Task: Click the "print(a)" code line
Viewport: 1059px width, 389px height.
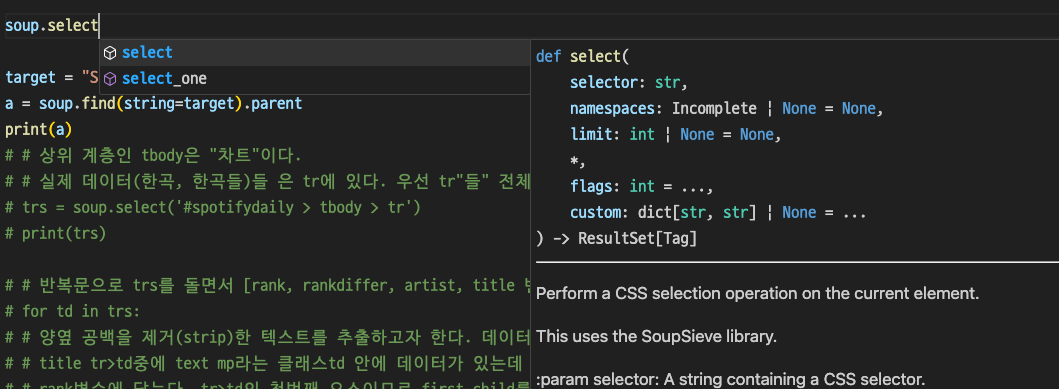Action: pos(38,129)
